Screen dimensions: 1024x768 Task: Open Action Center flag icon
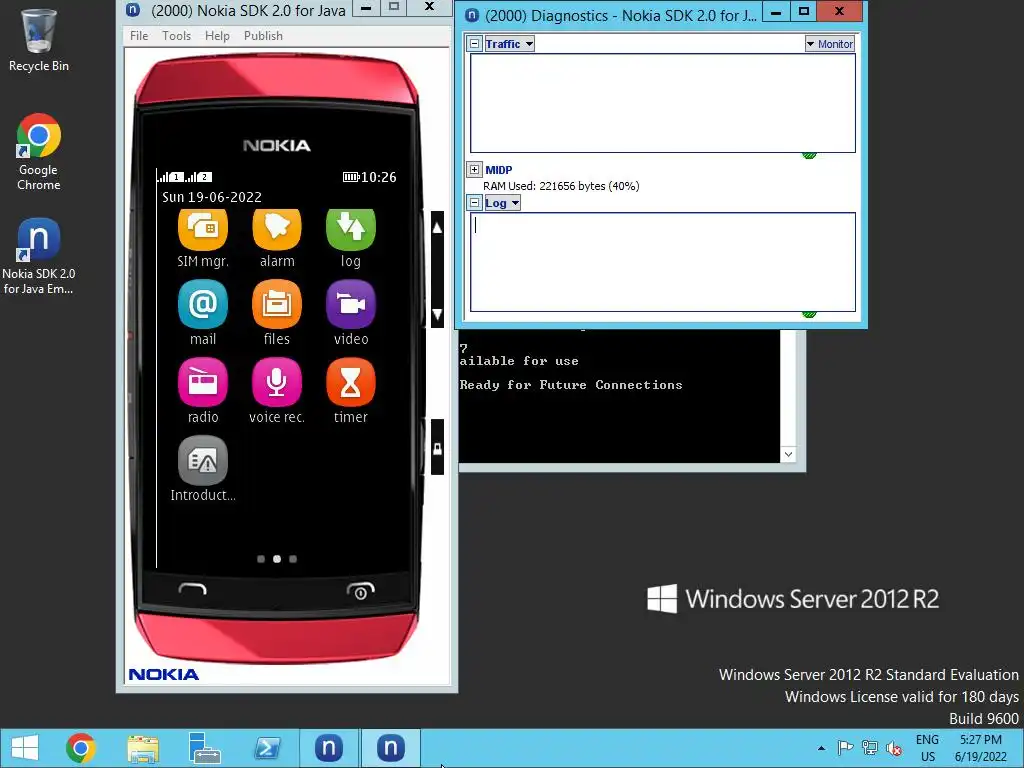(845, 748)
